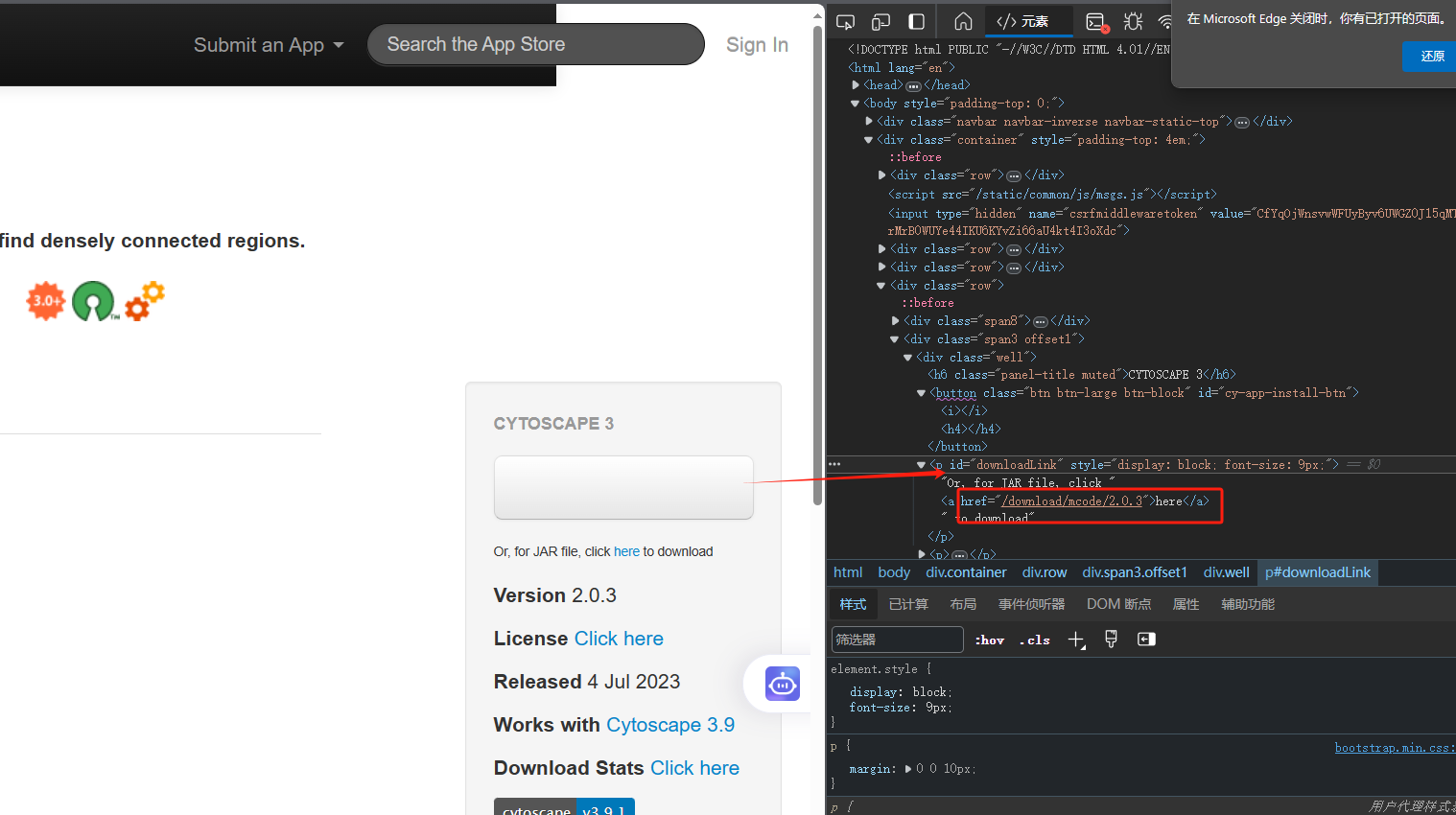The image size is (1456, 815).
Task: Open the License Click here link
Action: click(x=619, y=639)
